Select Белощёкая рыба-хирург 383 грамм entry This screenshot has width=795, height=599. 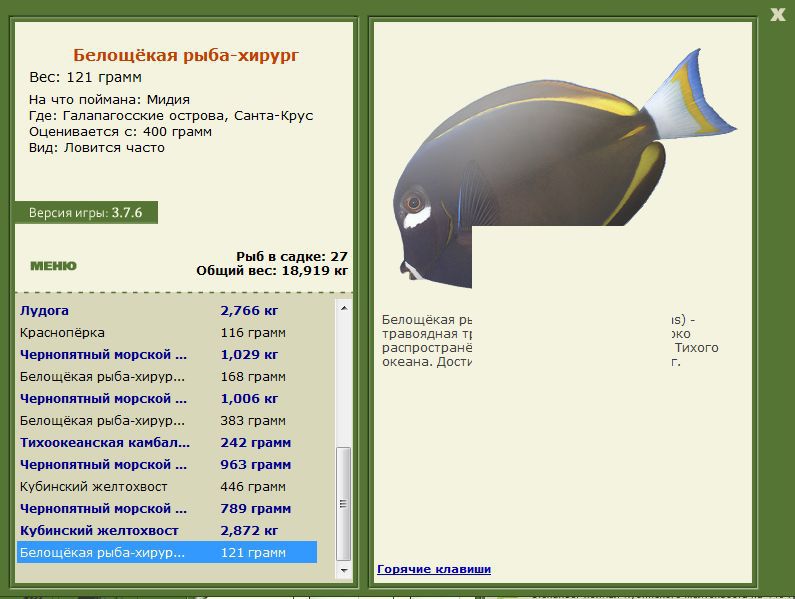click(167, 420)
